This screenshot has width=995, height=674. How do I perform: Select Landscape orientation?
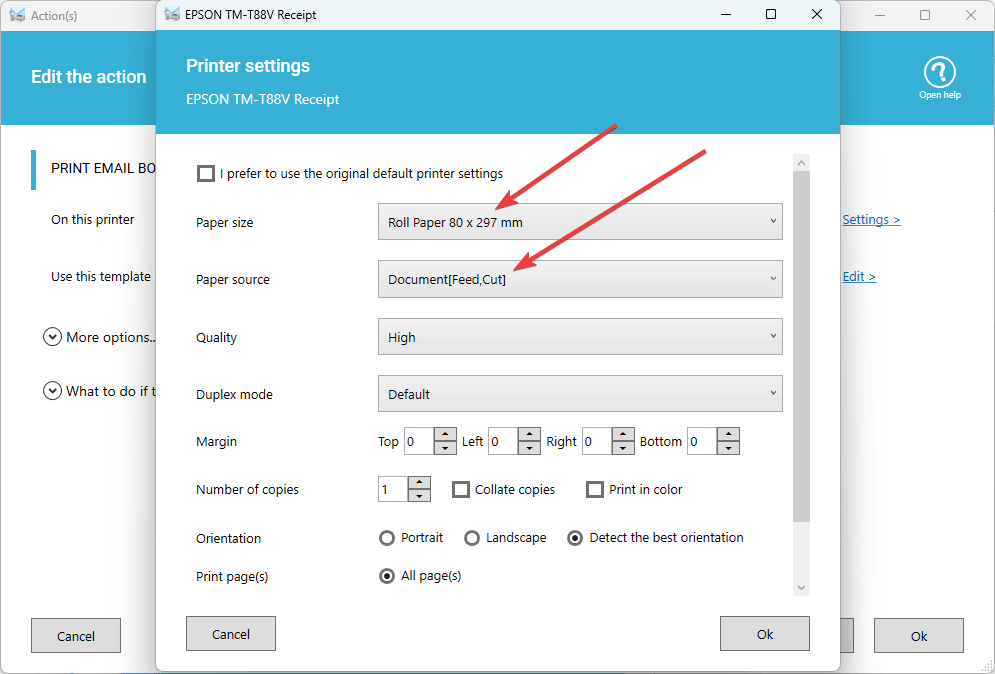tap(471, 538)
